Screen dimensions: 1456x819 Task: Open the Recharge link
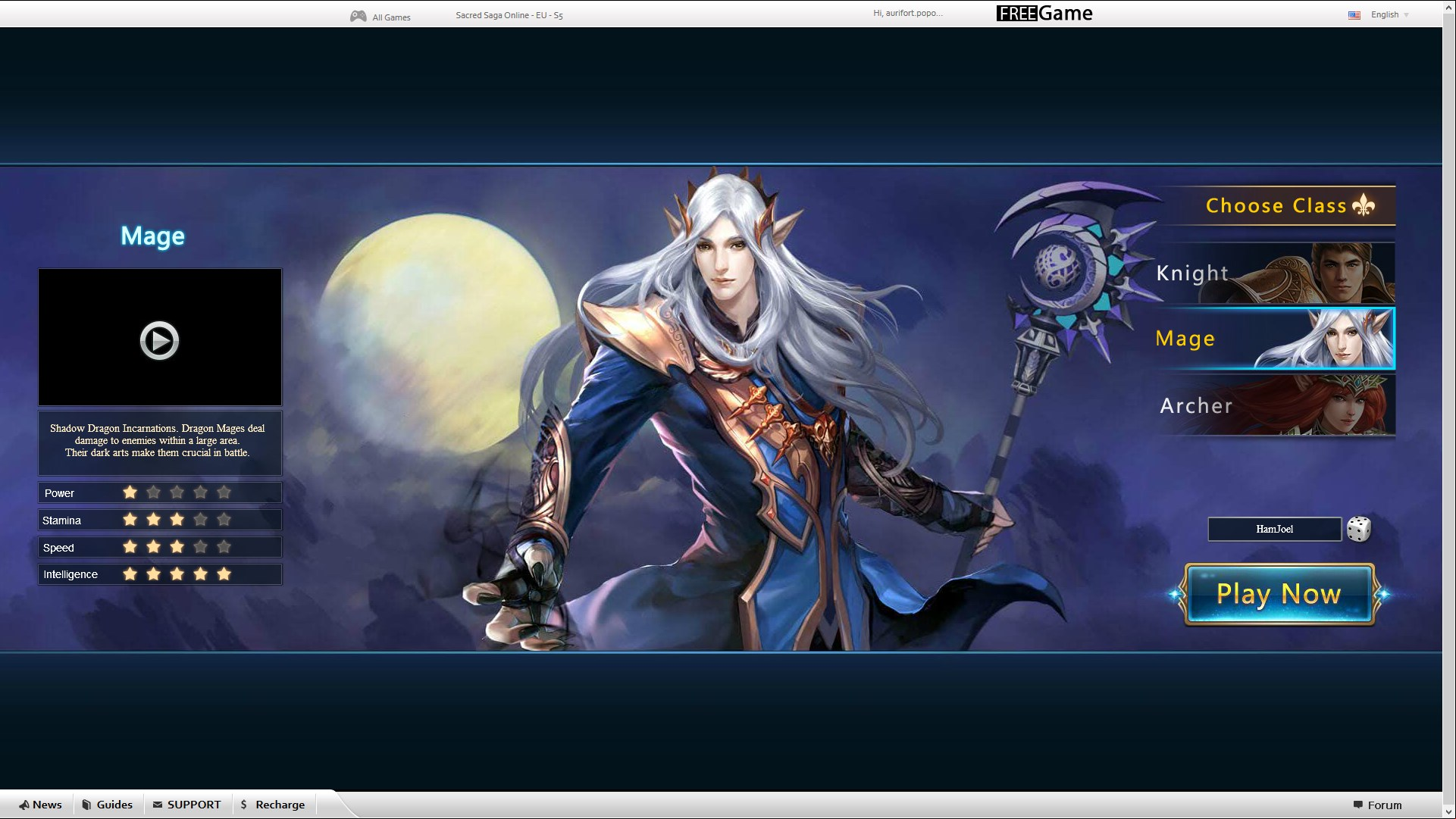click(x=272, y=805)
